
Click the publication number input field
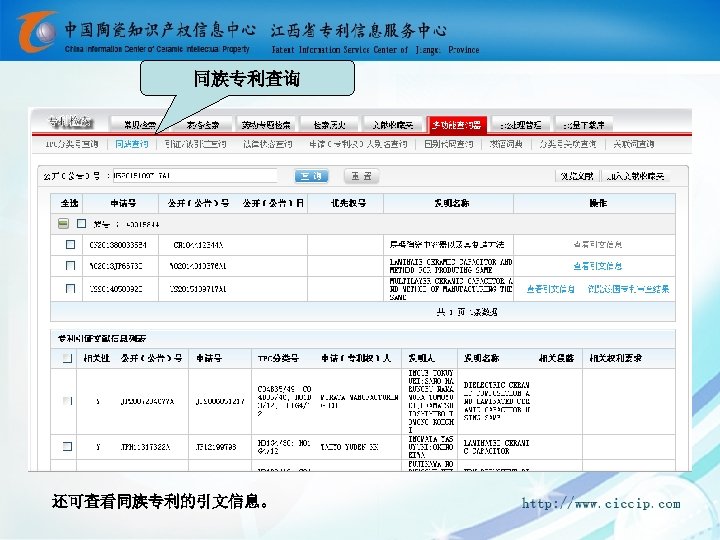coord(195,175)
